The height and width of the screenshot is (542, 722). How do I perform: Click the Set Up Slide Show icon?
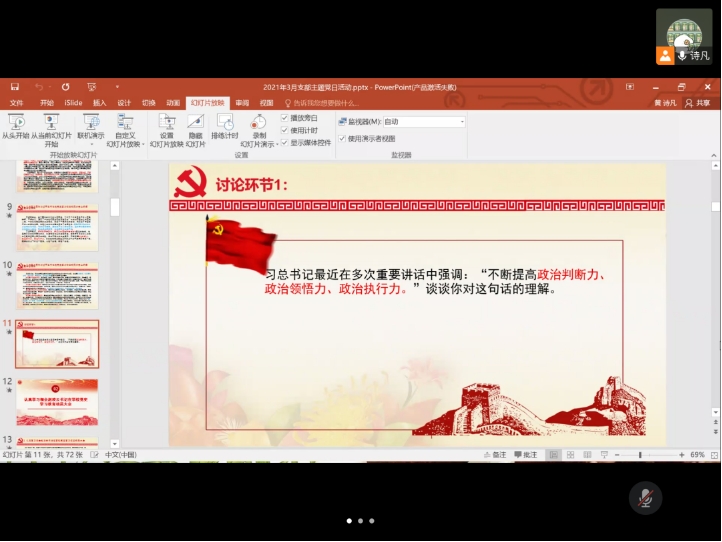(166, 125)
